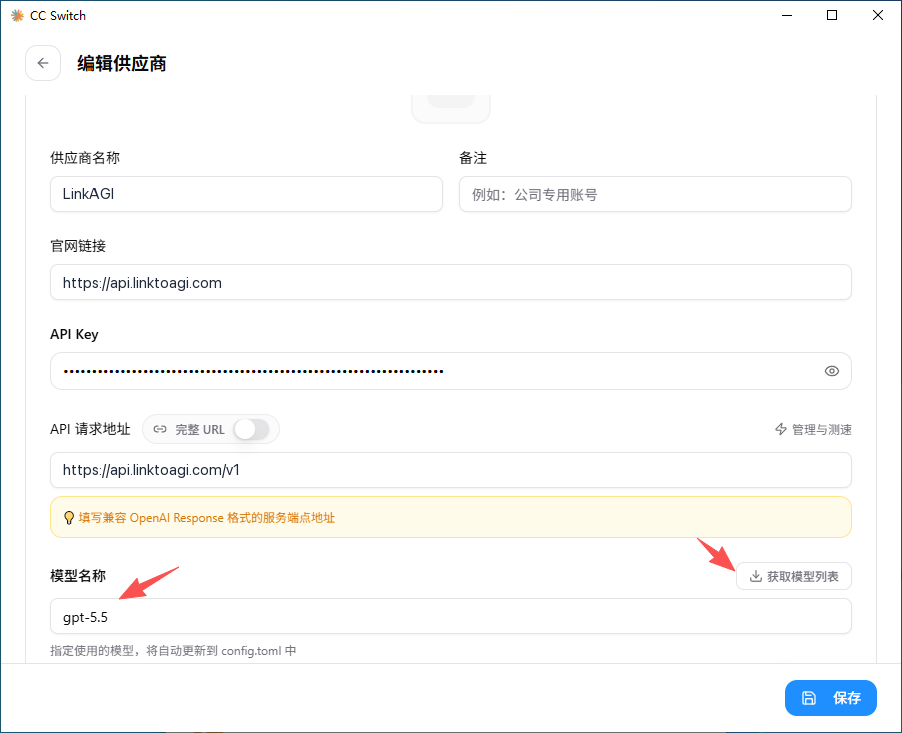The height and width of the screenshot is (733, 902).
Task: Click the lightbulb hint icon
Action: pyautogui.click(x=68, y=518)
